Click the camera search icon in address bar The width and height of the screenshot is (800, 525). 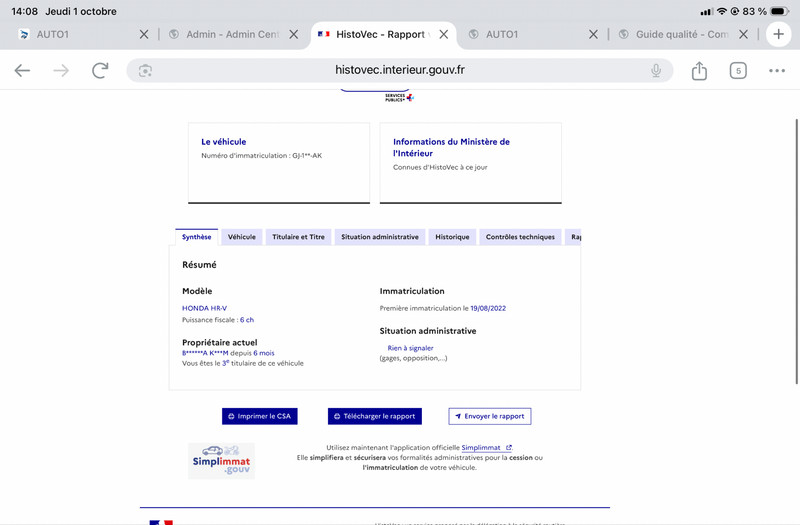tap(145, 70)
